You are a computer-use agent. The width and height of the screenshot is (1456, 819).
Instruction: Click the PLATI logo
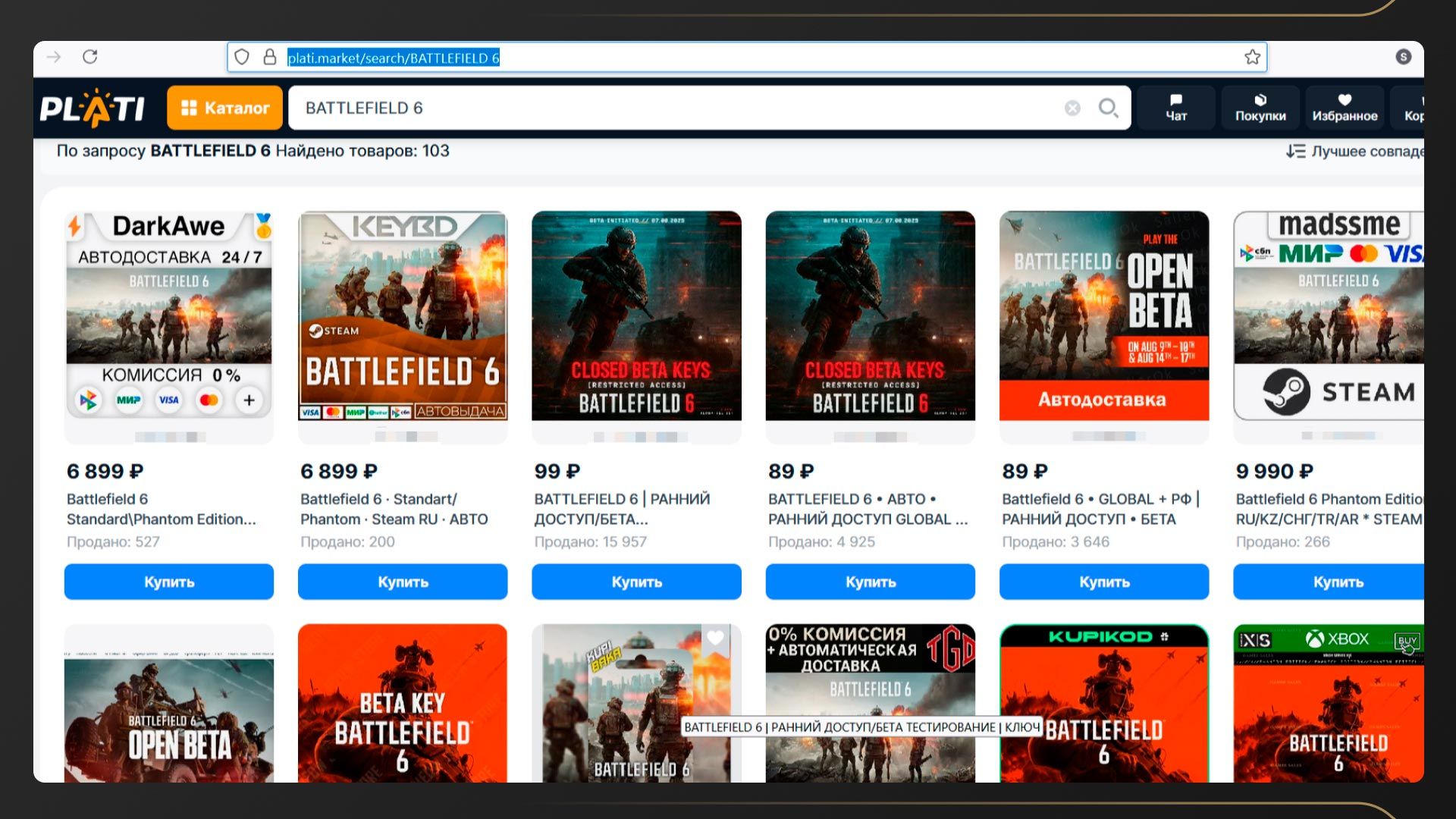[x=93, y=108]
